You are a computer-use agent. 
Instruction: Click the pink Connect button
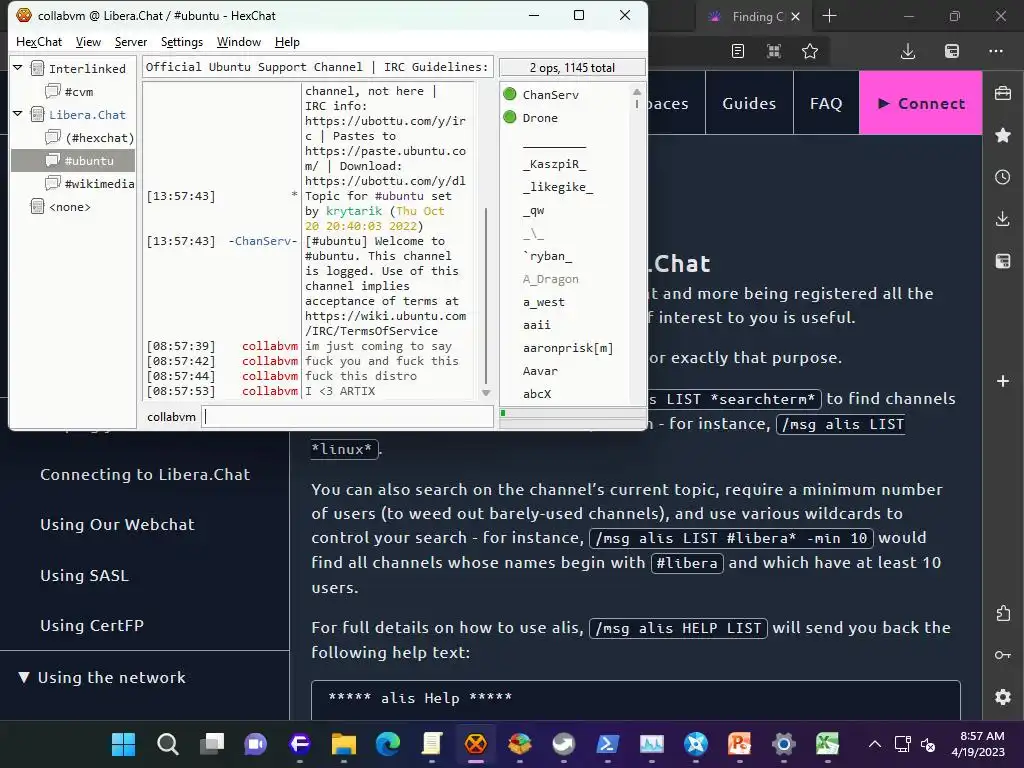pos(921,103)
